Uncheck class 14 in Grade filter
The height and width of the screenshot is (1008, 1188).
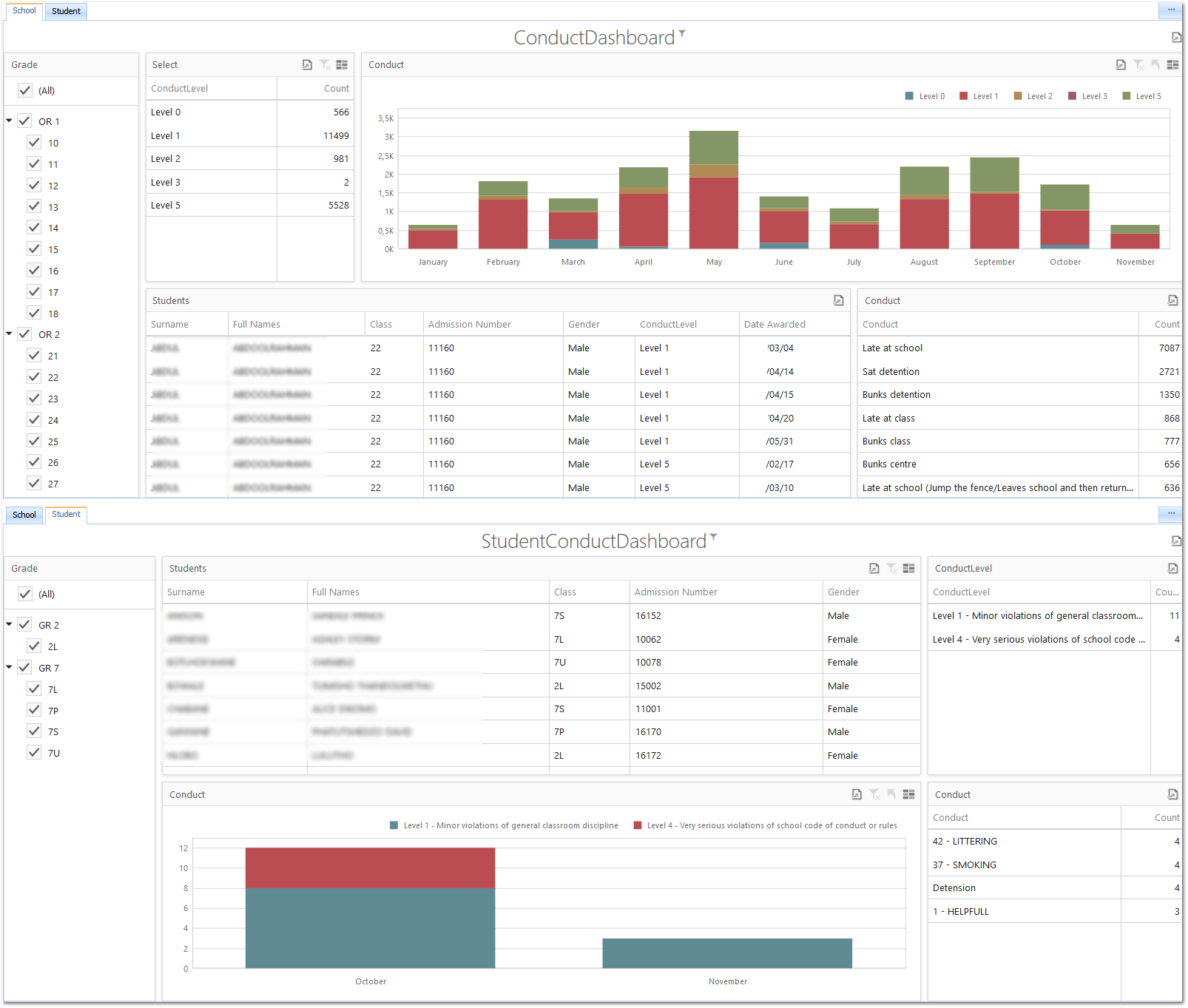[34, 227]
